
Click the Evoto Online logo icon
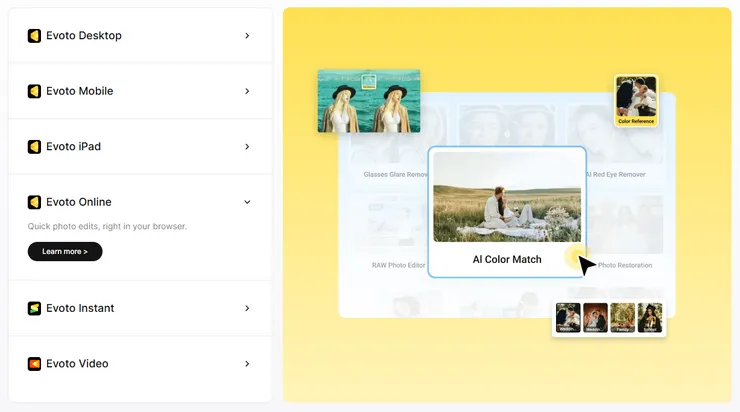pyautogui.click(x=34, y=202)
